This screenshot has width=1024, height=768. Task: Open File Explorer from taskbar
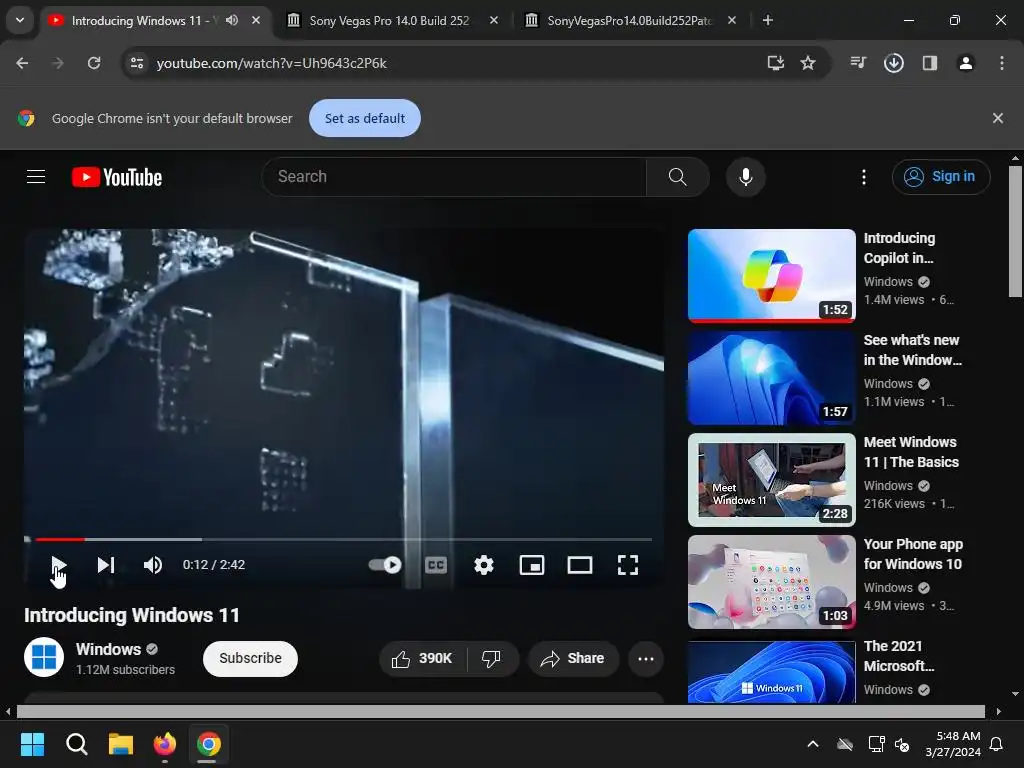pyautogui.click(x=121, y=744)
